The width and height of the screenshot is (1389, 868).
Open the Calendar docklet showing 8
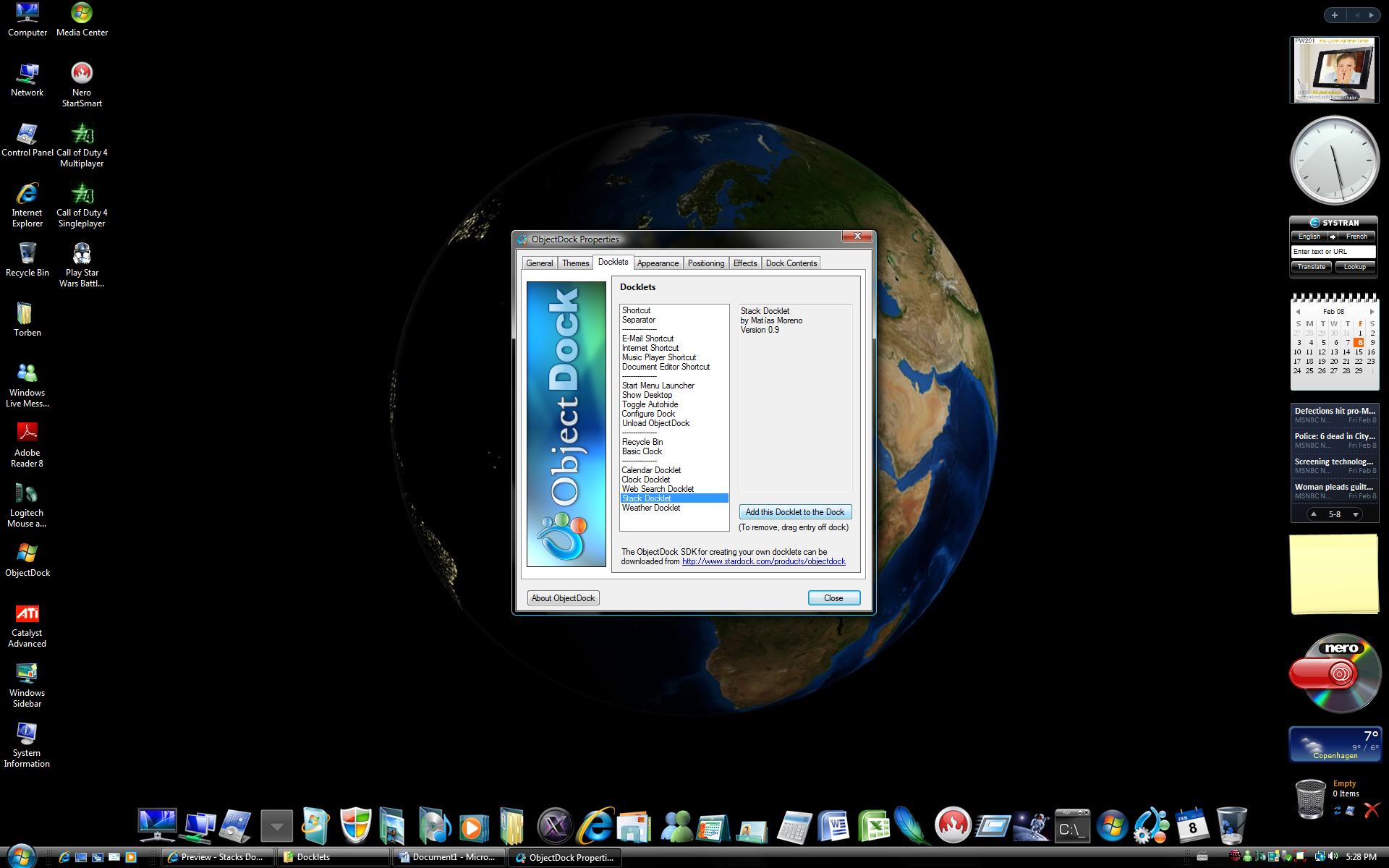[1192, 825]
